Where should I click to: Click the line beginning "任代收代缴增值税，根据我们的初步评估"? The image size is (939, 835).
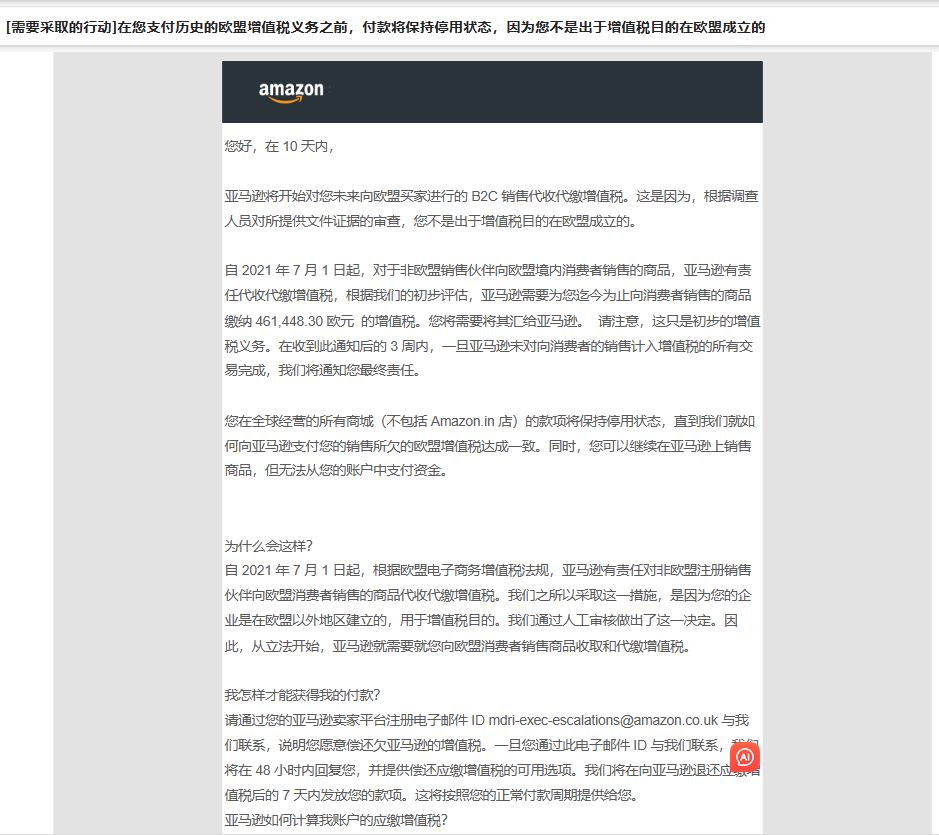tap(488, 295)
